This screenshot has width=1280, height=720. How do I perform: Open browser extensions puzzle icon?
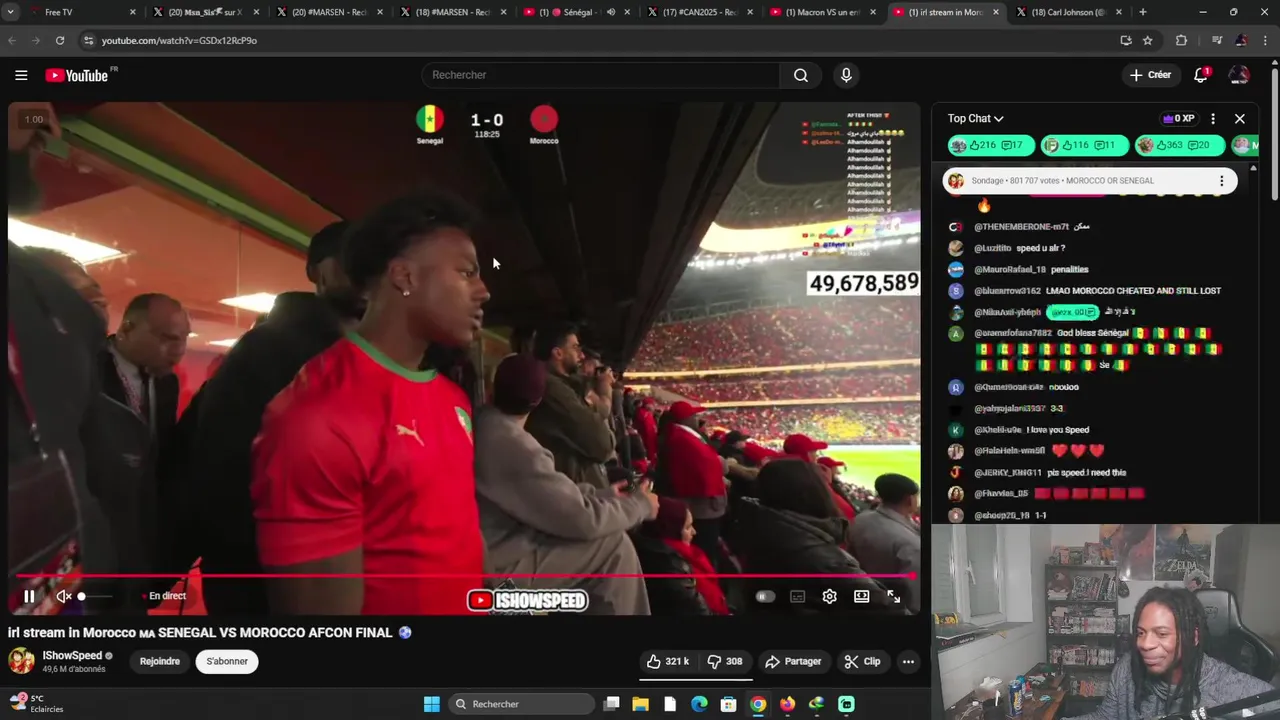point(1181,40)
